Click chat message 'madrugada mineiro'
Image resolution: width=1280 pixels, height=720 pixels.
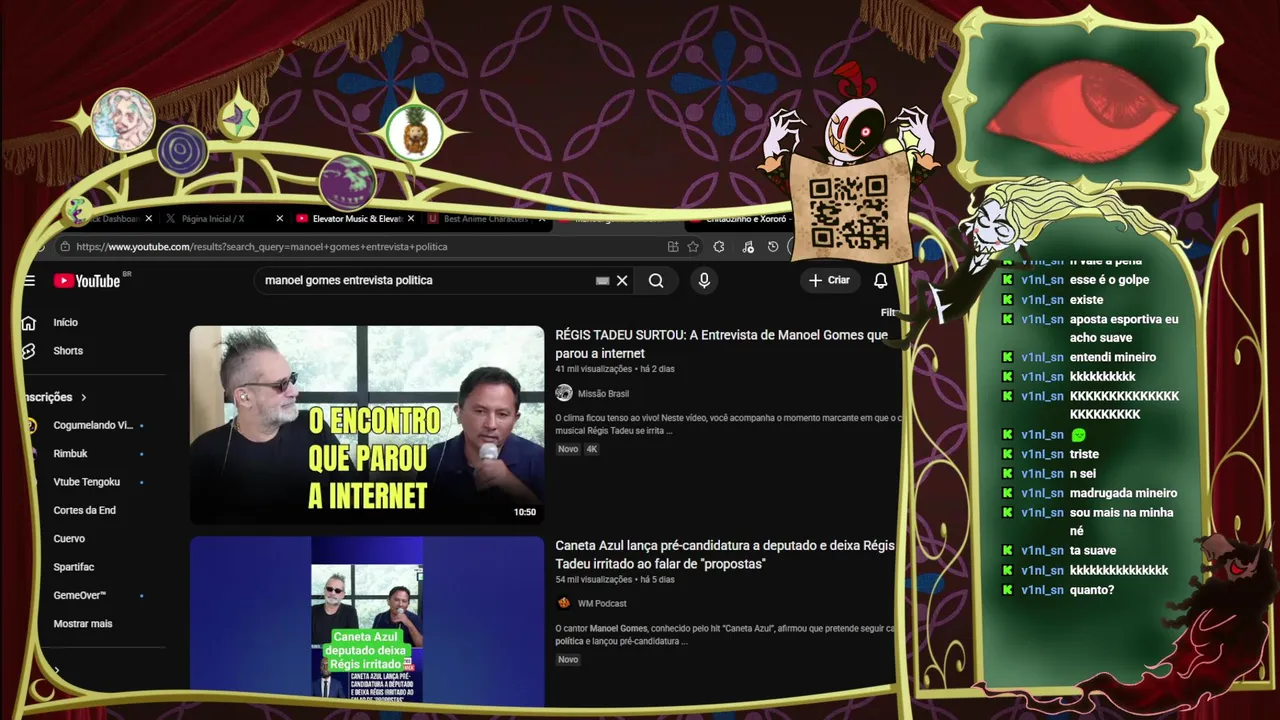pos(1123,493)
